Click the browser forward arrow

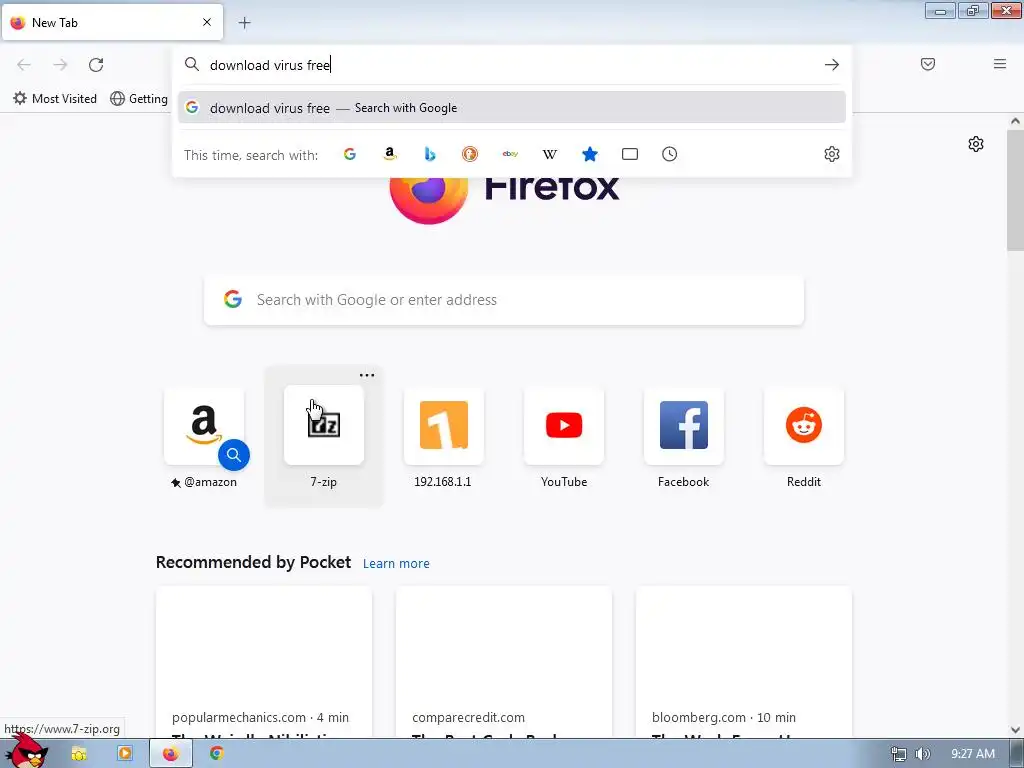tap(60, 65)
